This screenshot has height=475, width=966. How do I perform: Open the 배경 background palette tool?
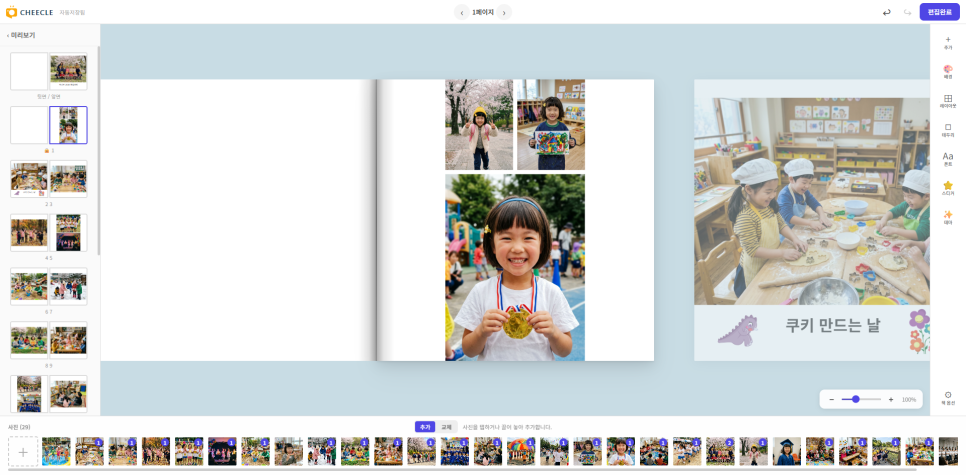pos(948,72)
